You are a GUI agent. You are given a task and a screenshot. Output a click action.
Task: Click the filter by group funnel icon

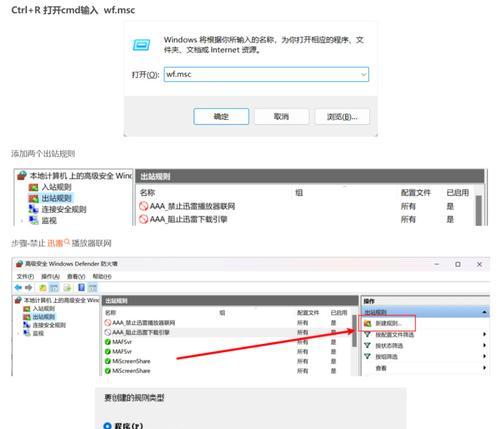point(367,356)
